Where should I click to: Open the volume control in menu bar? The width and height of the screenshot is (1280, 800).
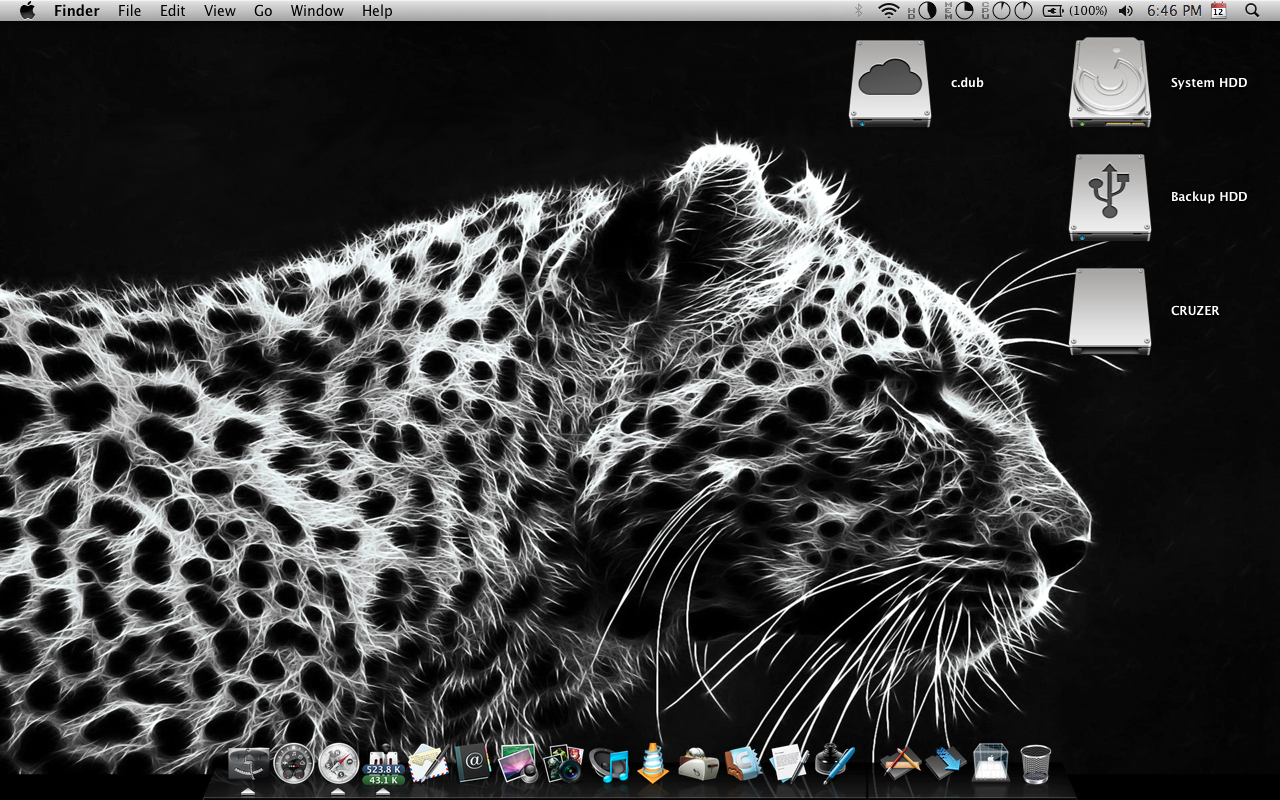click(x=1126, y=11)
